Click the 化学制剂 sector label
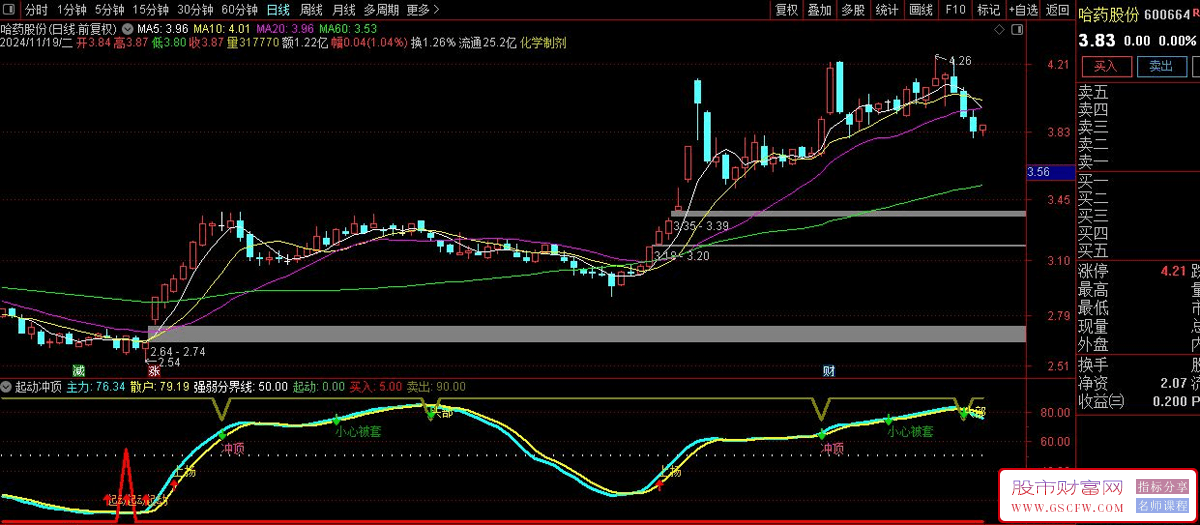Viewport: 1200px width, 525px height. (x=543, y=43)
